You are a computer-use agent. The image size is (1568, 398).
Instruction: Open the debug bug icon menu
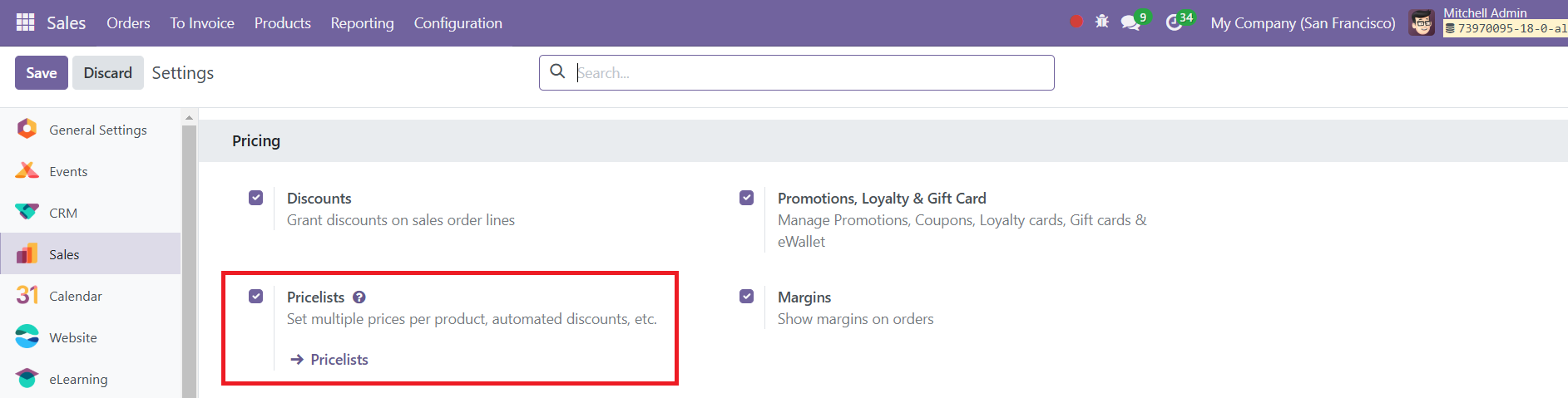[1102, 22]
